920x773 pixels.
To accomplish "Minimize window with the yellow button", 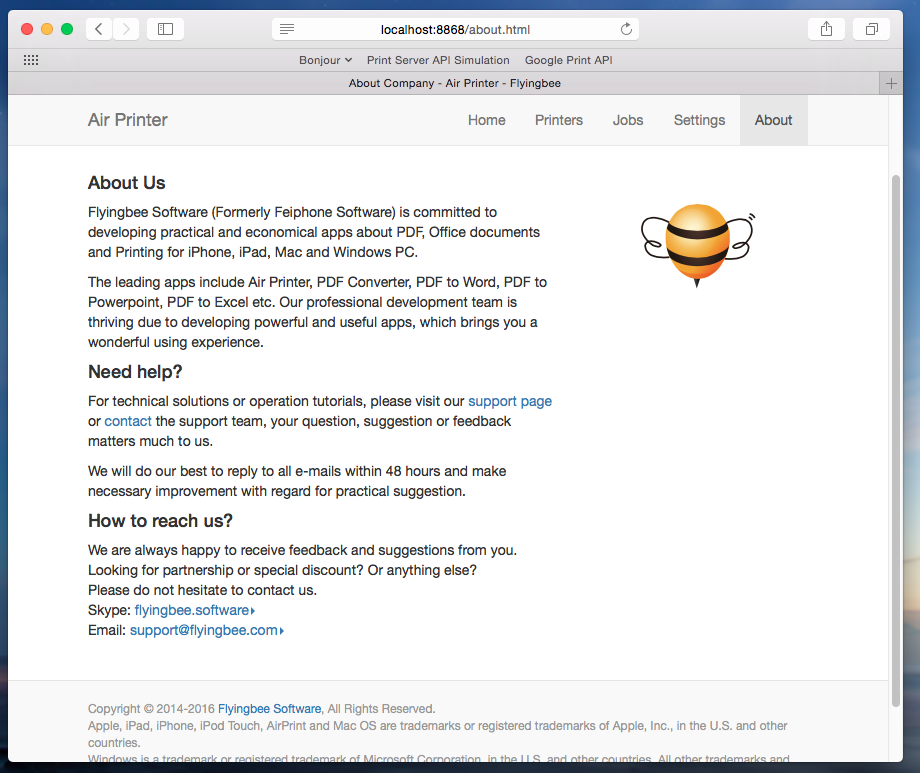I will click(47, 29).
